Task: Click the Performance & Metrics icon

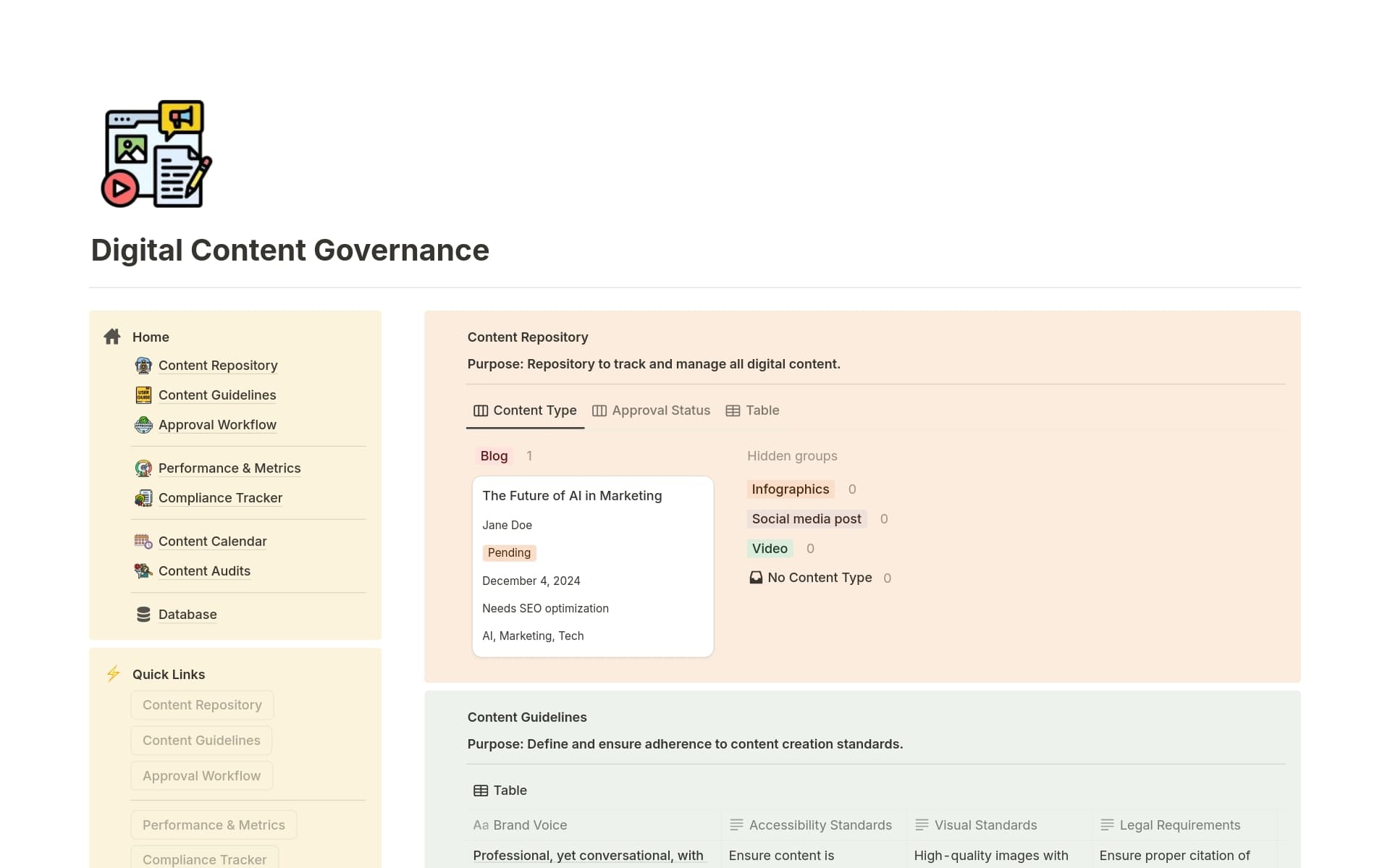Action: pos(143,468)
